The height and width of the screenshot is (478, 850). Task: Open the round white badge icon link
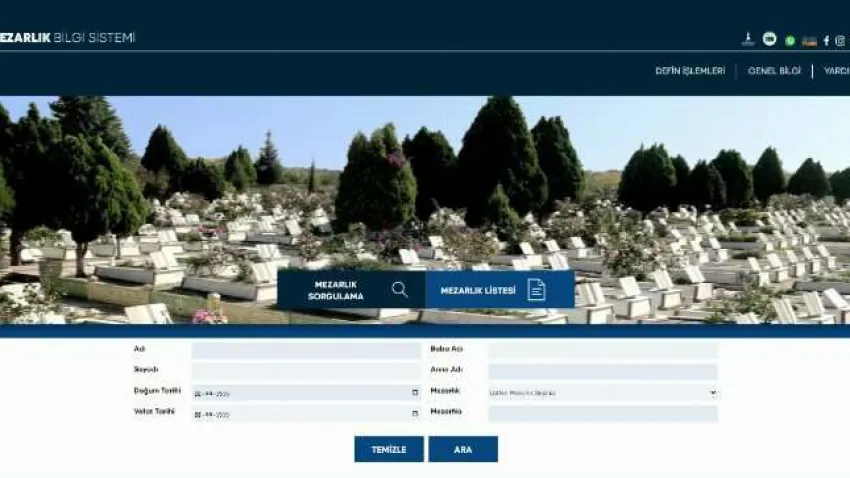click(x=769, y=40)
